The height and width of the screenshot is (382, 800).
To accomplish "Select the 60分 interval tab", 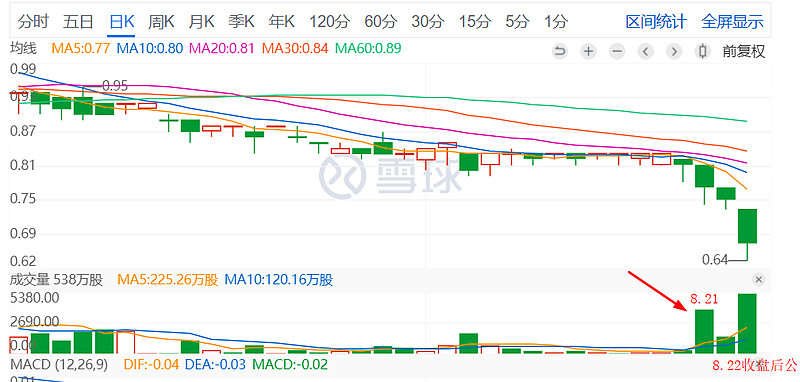I will point(381,22).
